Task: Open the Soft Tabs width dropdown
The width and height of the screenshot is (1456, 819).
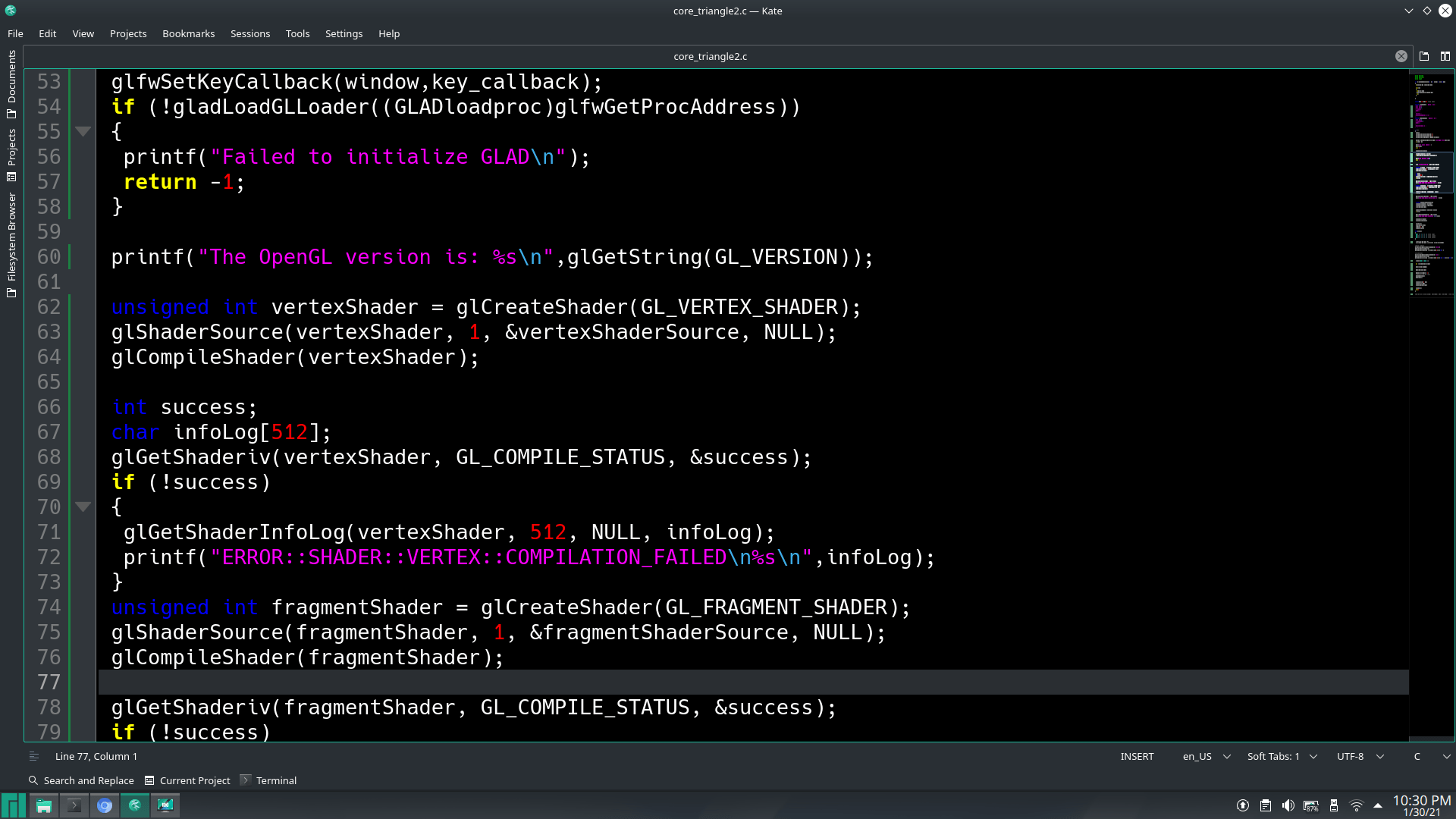Action: 1282,756
